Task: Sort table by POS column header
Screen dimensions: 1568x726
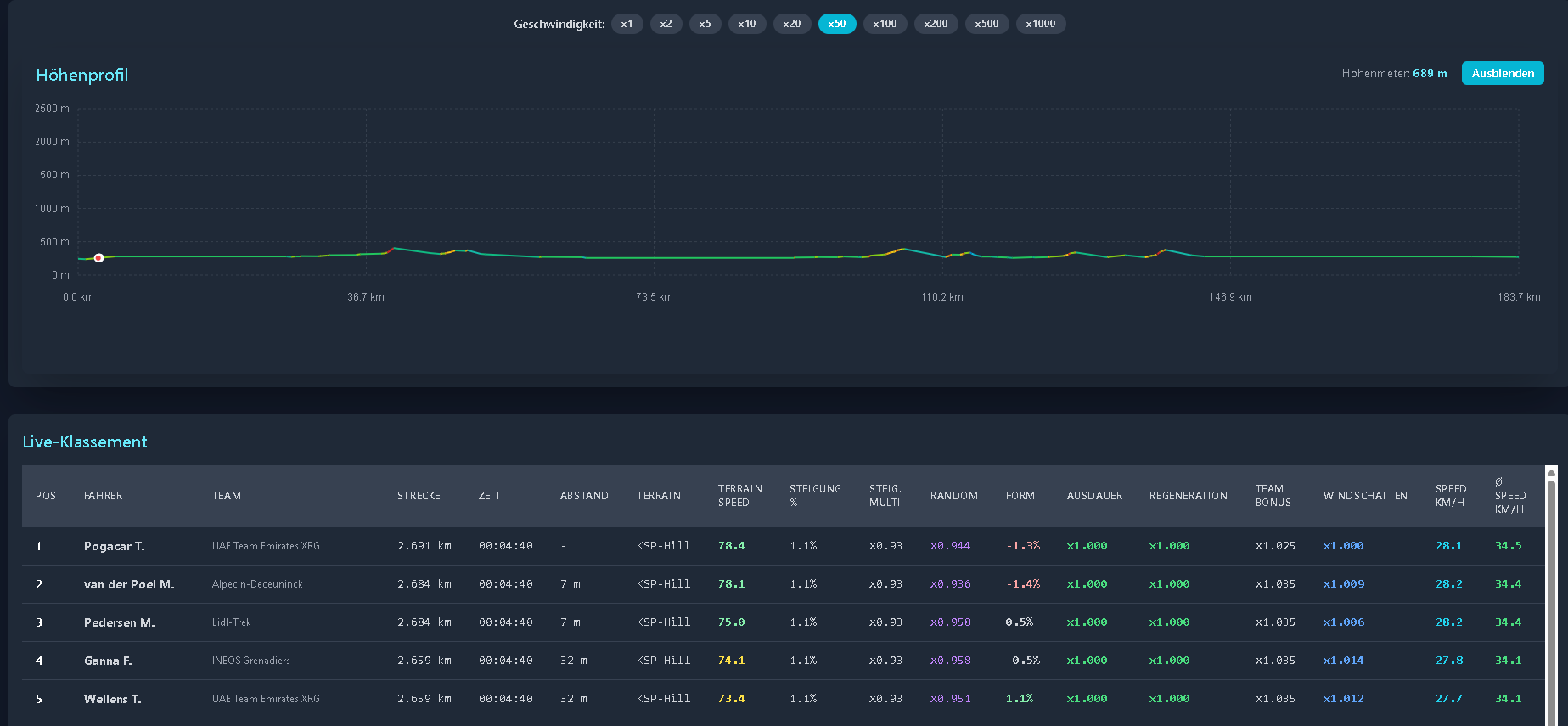Action: (46, 496)
